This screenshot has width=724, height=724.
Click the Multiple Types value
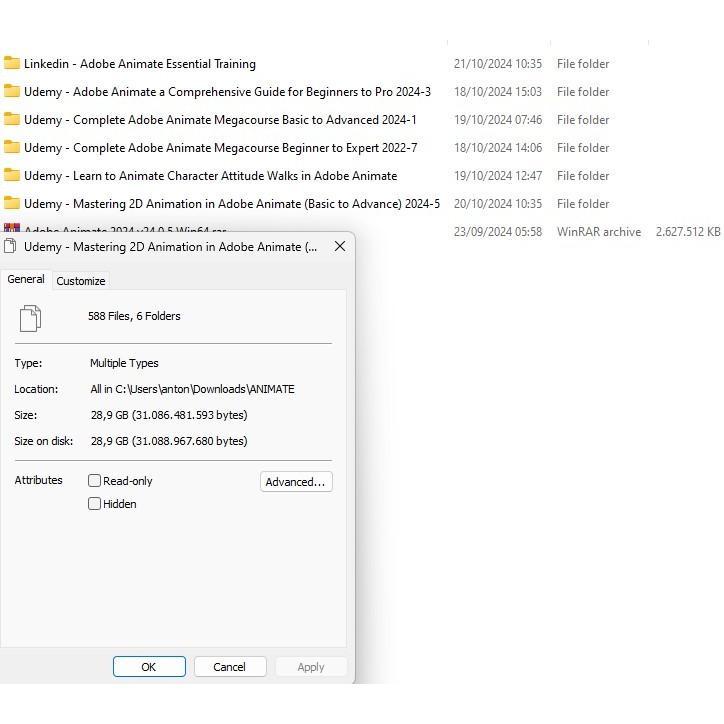tap(124, 363)
